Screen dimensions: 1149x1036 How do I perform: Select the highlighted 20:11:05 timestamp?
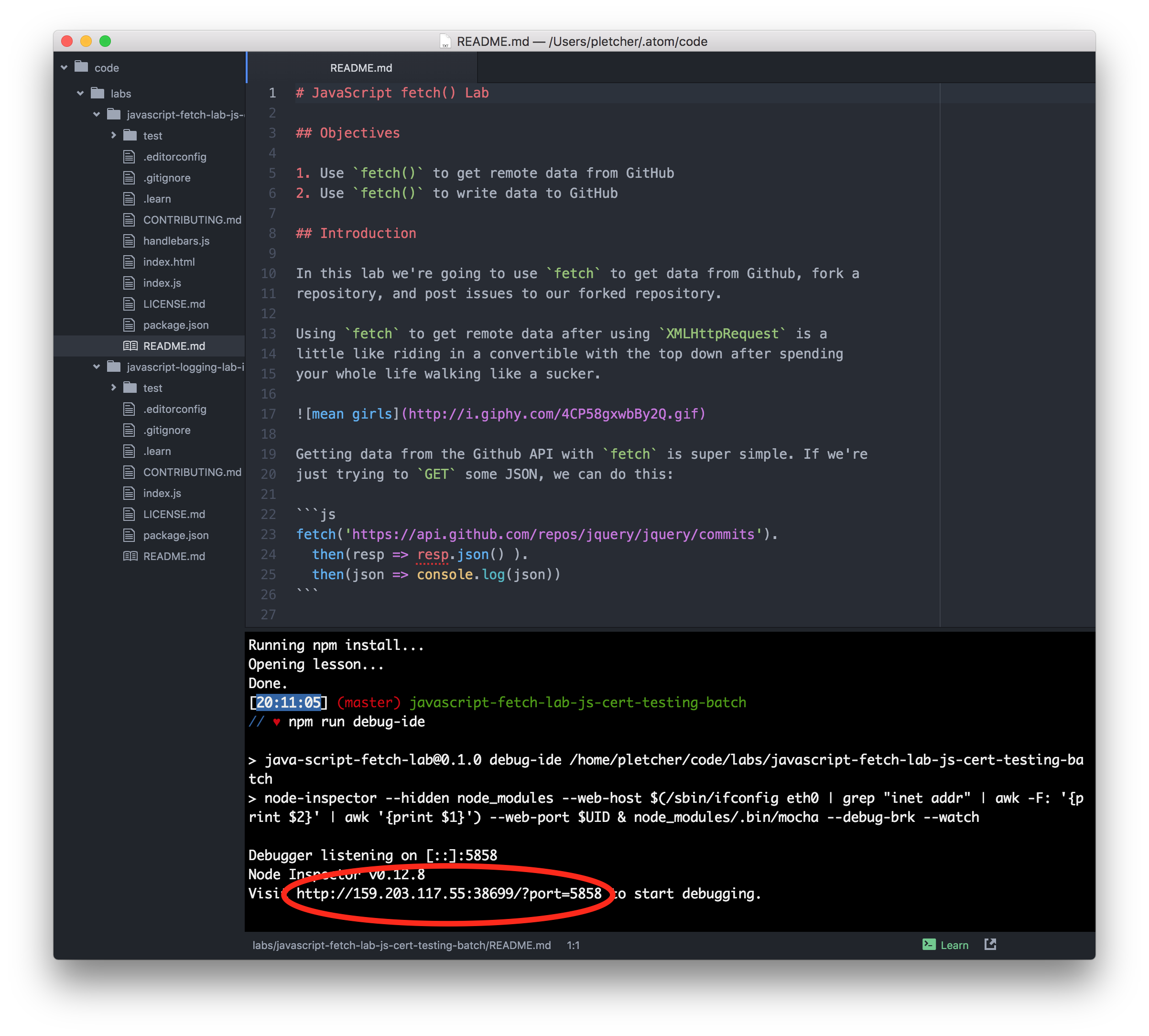point(288,702)
